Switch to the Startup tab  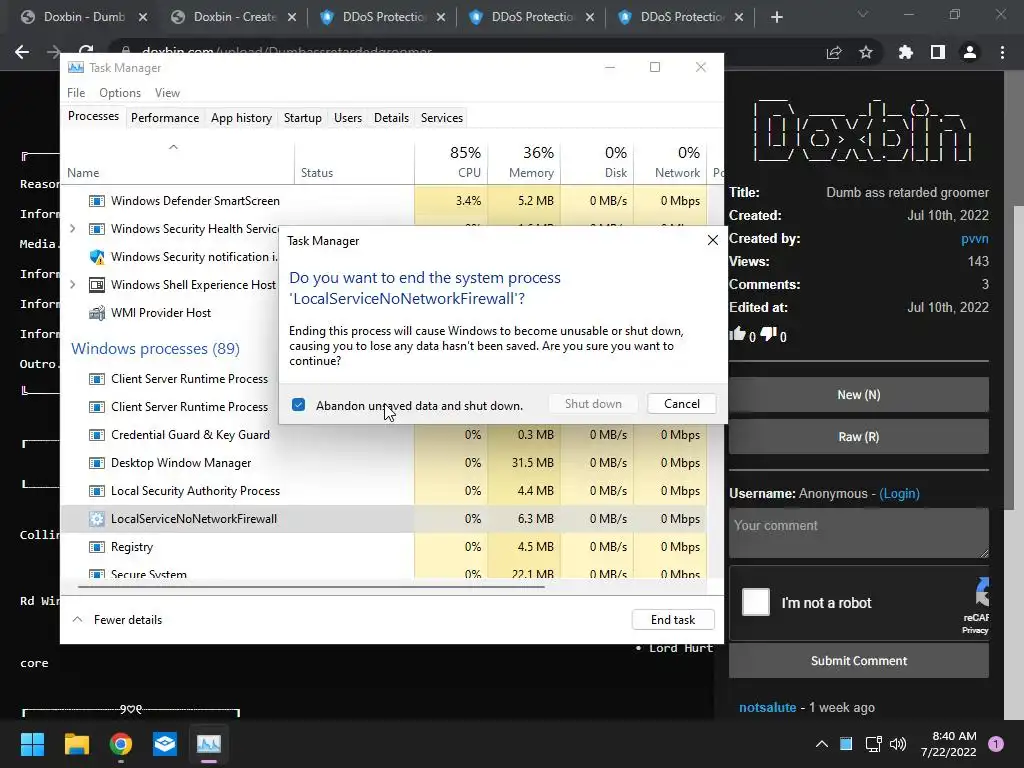pyautogui.click(x=302, y=118)
